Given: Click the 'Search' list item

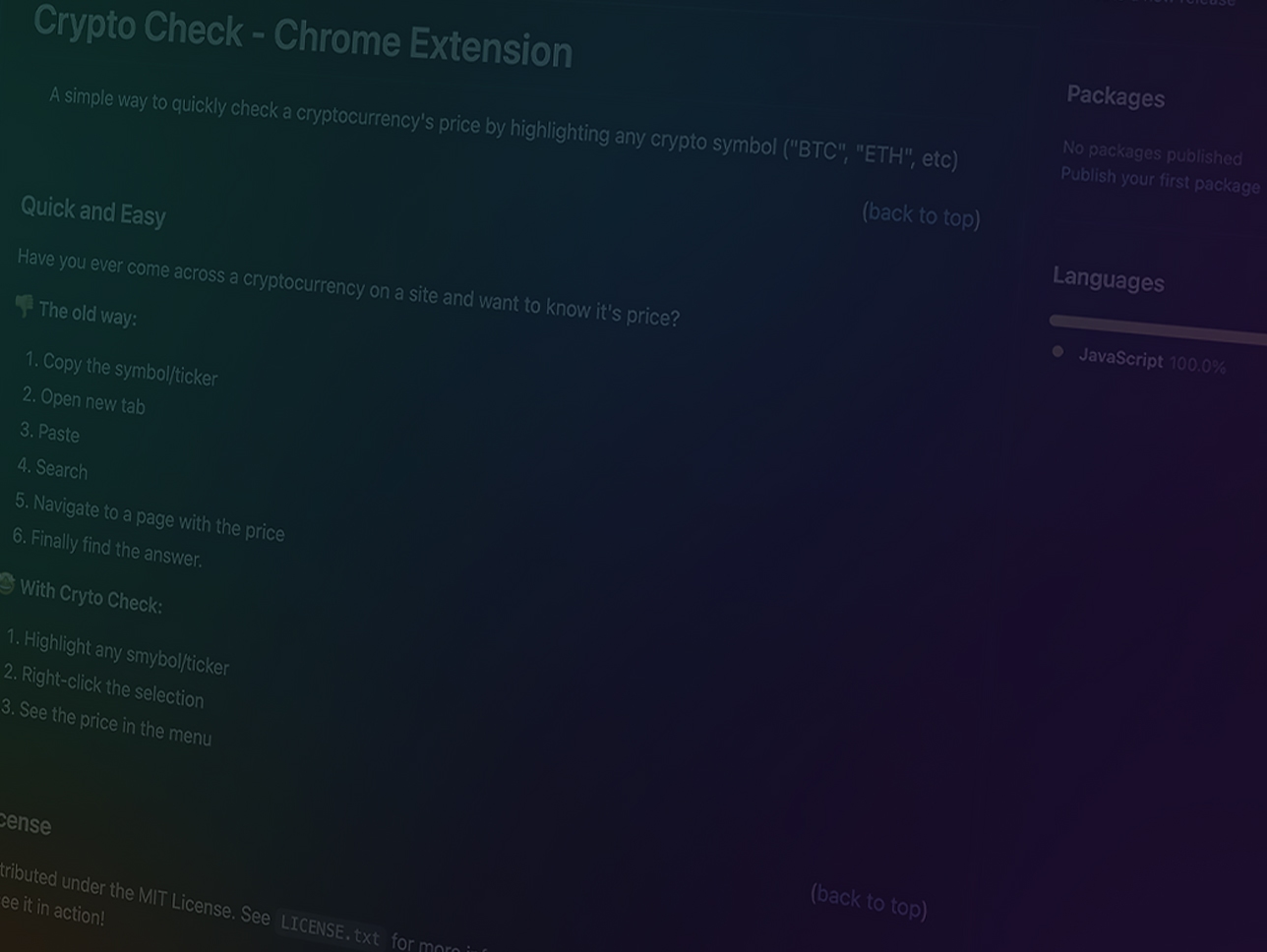Looking at the screenshot, I should pyautogui.click(x=61, y=469).
